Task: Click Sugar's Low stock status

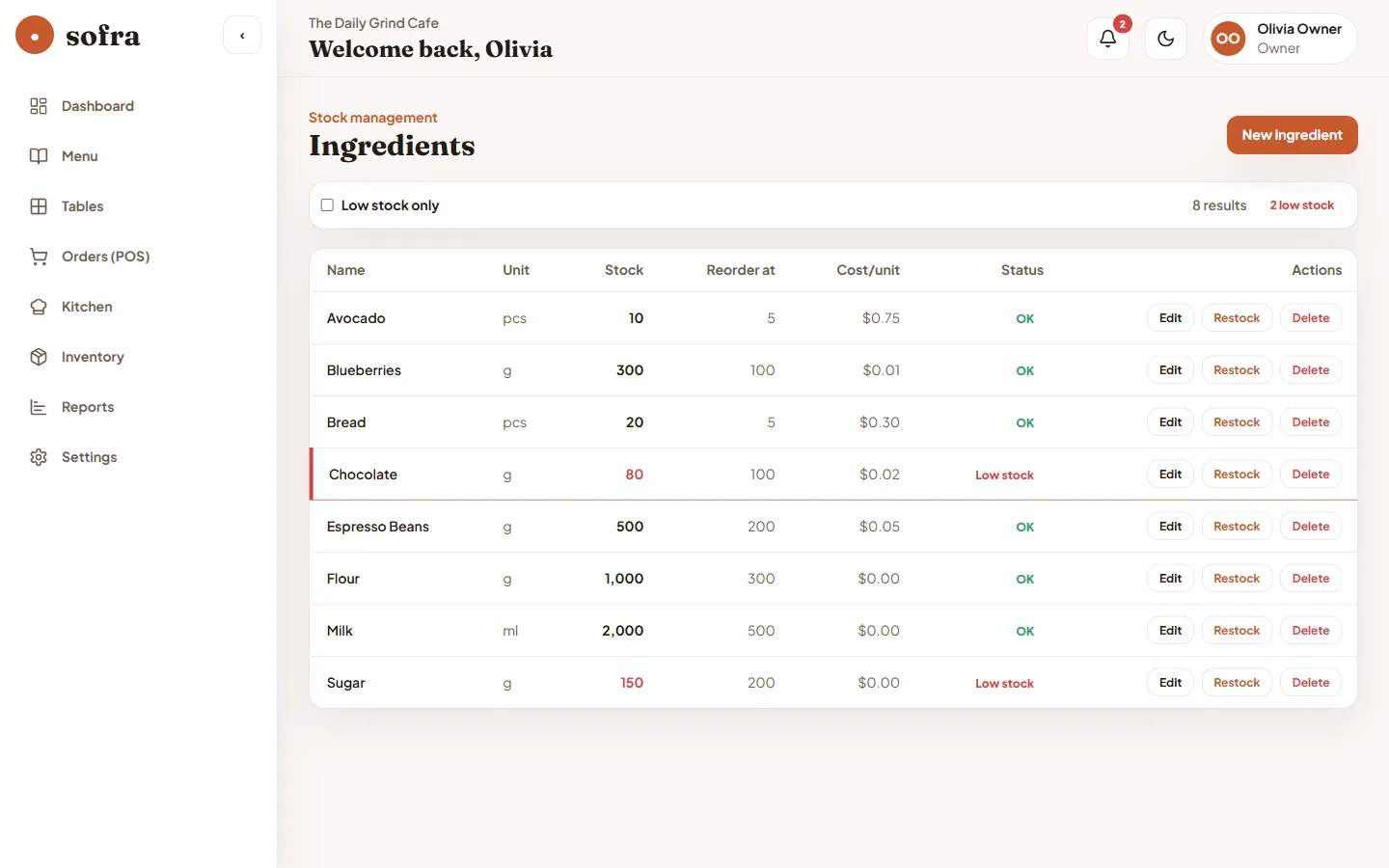Action: (x=1004, y=684)
